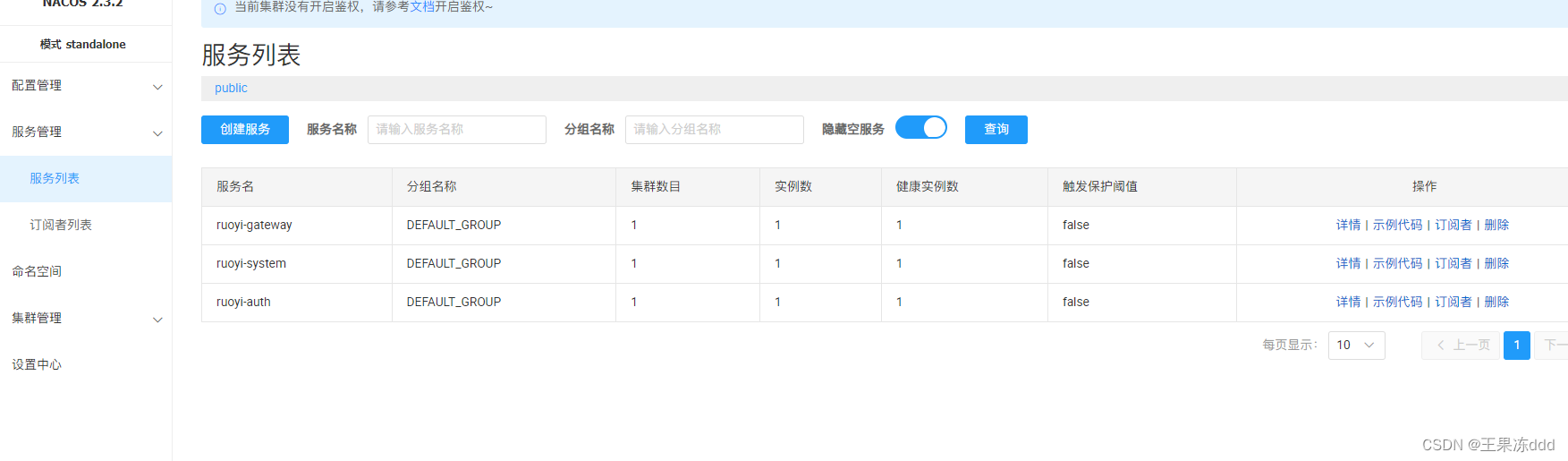Click the false value in the ruoyi-system row
Viewport: 1568px width, 461px height.
(x=1076, y=264)
